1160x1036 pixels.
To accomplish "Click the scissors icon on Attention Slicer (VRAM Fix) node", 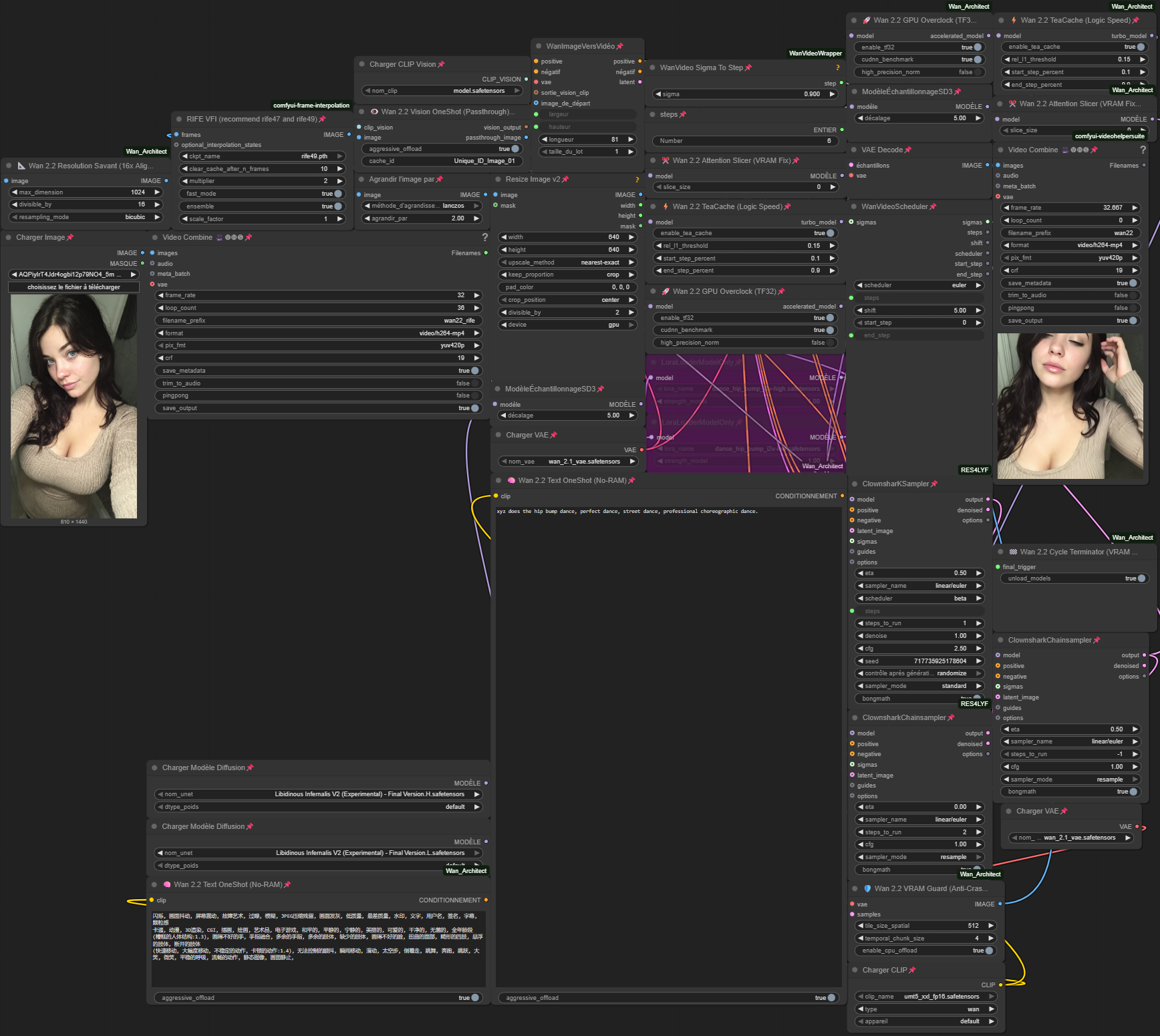I will pyautogui.click(x=666, y=160).
